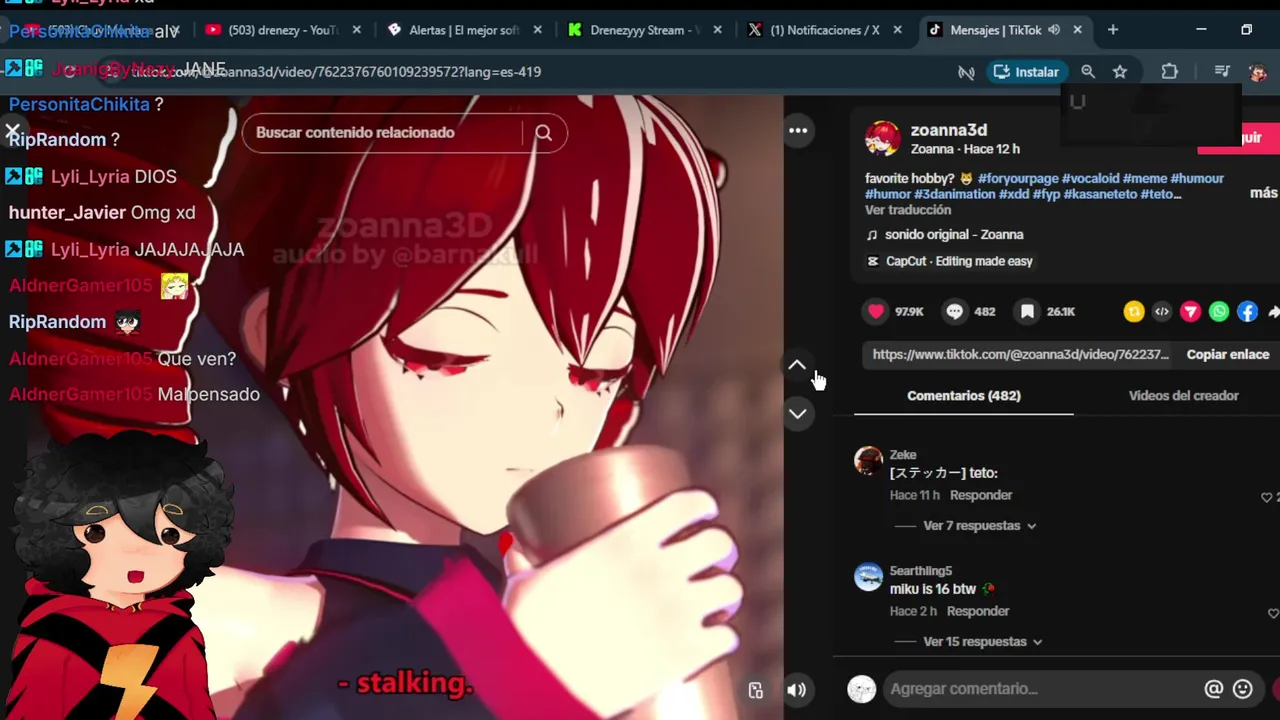Click the #vocaloid hashtag
Viewport: 1280px width, 720px height.
point(1090,179)
